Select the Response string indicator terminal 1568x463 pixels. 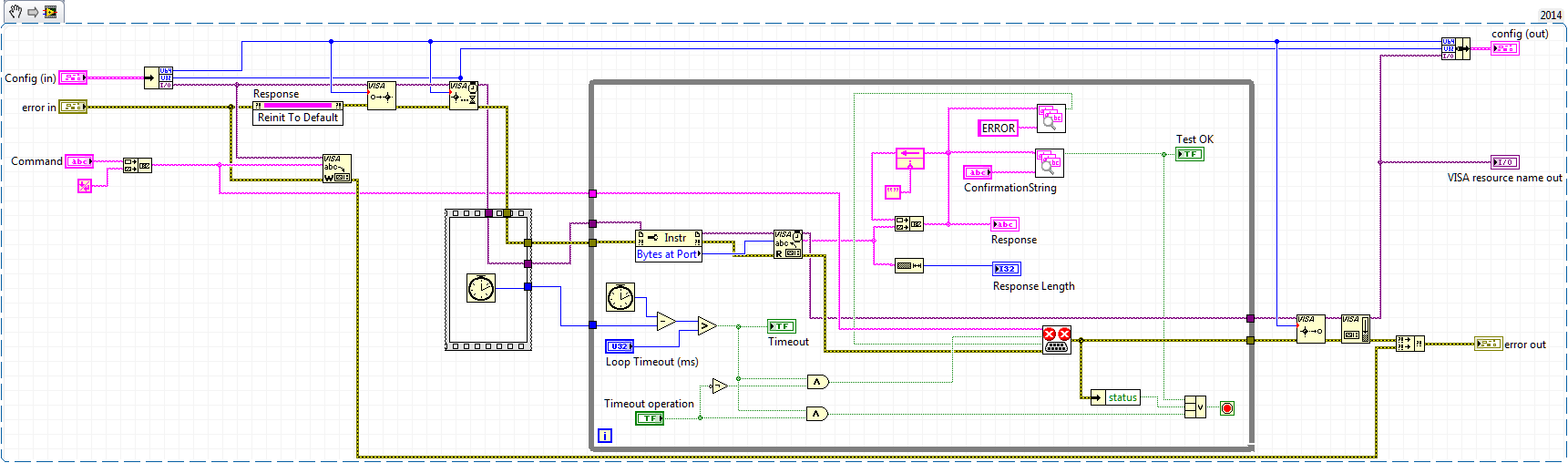pyautogui.click(x=1005, y=224)
